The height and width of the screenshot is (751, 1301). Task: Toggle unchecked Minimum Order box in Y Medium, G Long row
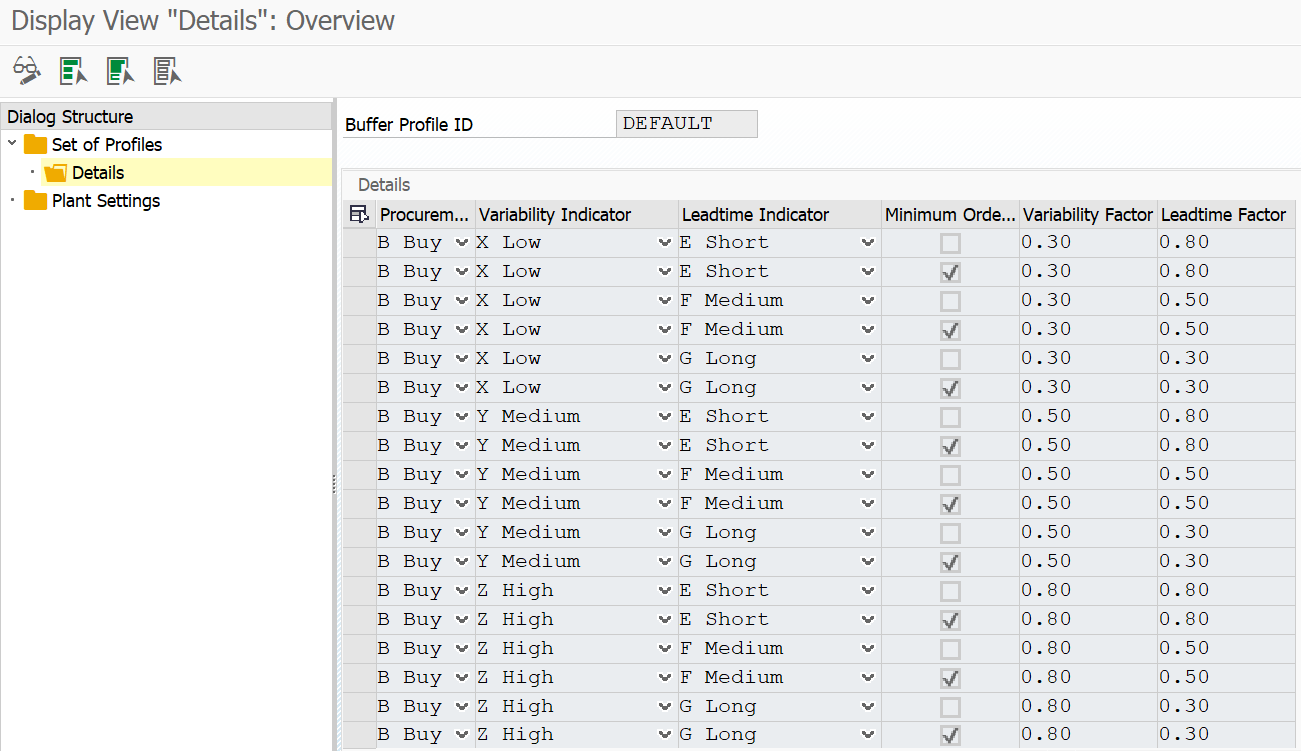point(950,533)
